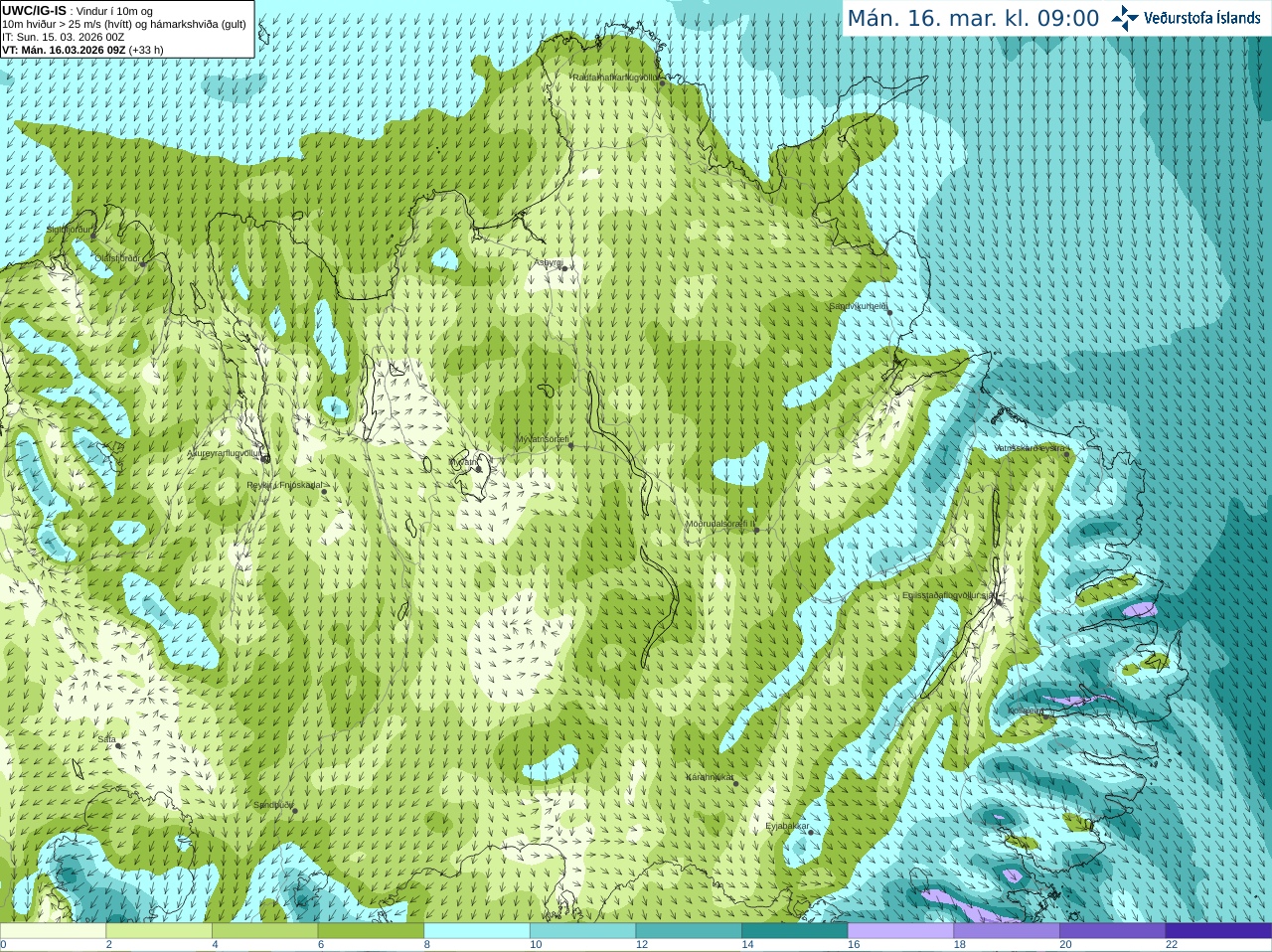Click the Veðurstofa Íslands logo icon
Viewport: 1272px width, 952px height.
[1124, 18]
